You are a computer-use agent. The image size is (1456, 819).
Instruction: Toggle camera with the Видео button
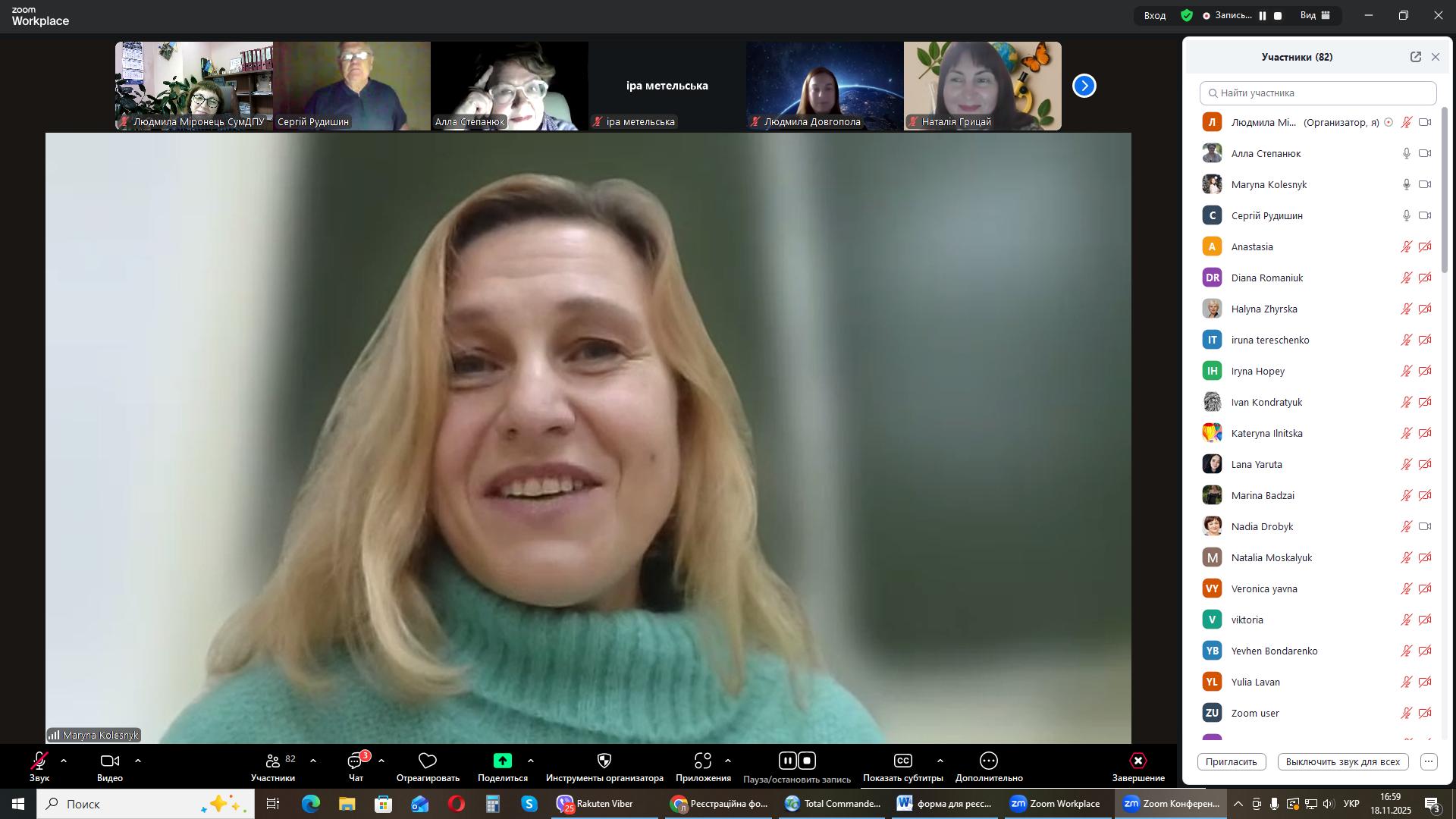[x=110, y=761]
